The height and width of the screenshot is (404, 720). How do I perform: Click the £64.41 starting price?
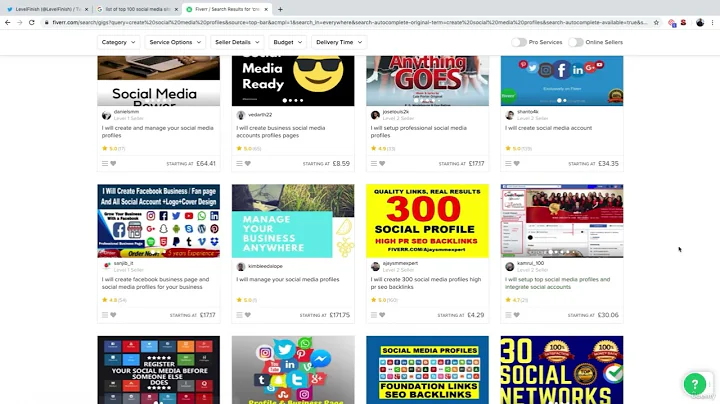[206, 163]
